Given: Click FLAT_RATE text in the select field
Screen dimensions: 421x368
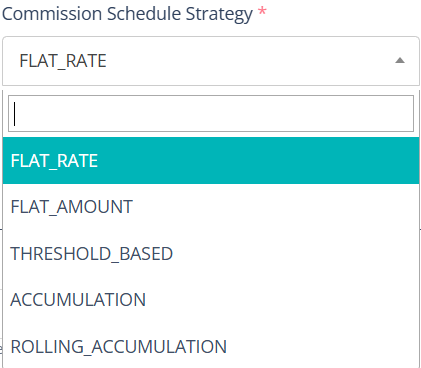Looking at the screenshot, I should coord(63,61).
